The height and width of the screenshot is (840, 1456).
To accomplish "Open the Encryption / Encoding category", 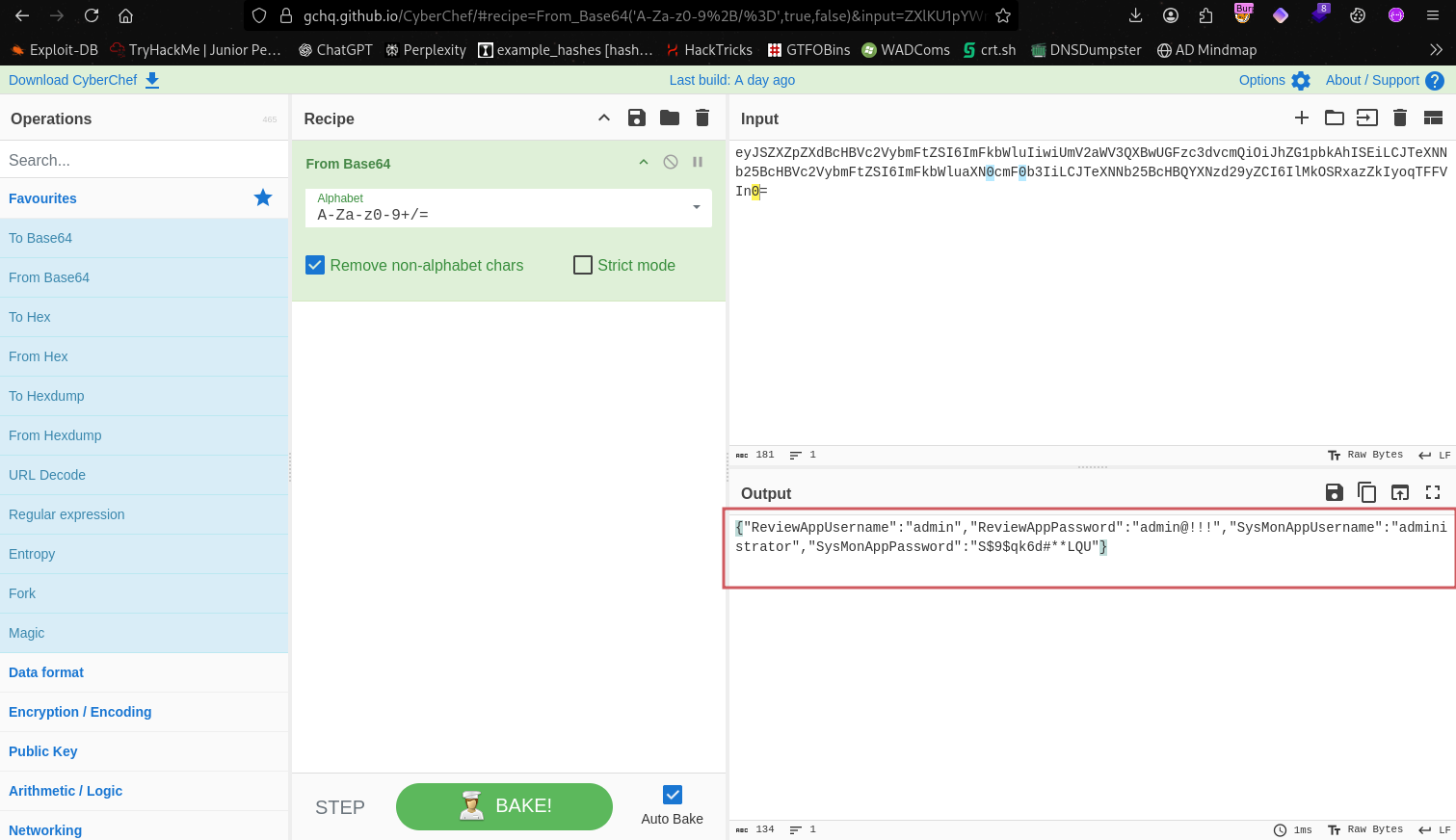I will pyautogui.click(x=80, y=712).
